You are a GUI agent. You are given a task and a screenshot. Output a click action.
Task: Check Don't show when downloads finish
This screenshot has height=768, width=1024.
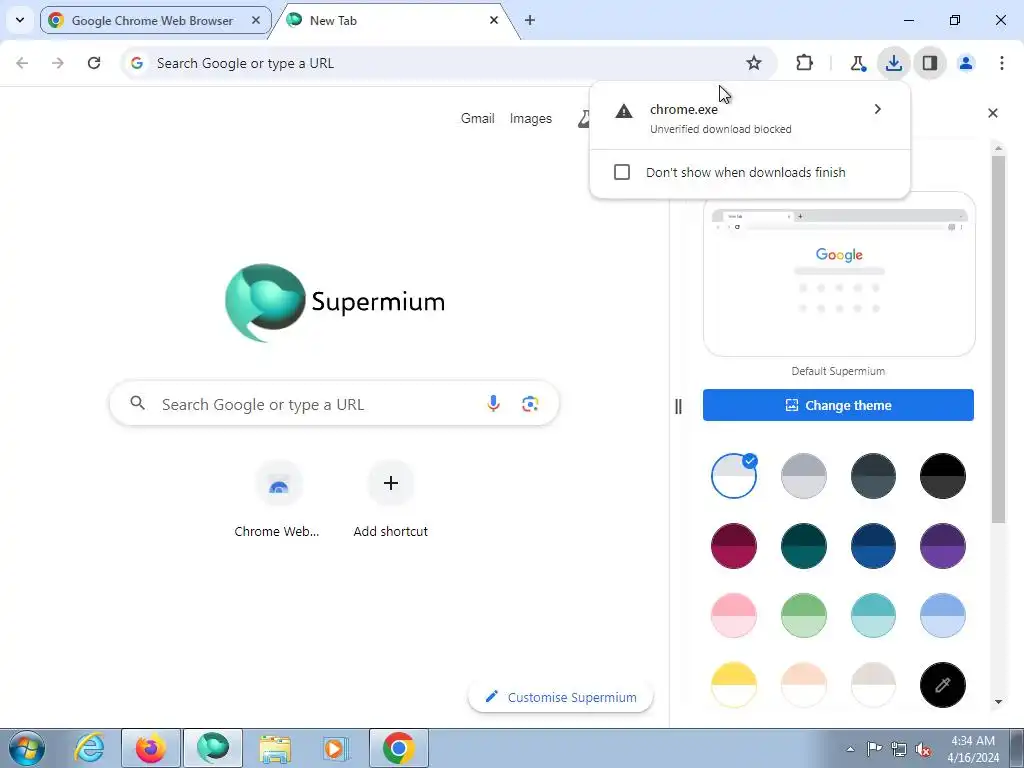pos(622,172)
